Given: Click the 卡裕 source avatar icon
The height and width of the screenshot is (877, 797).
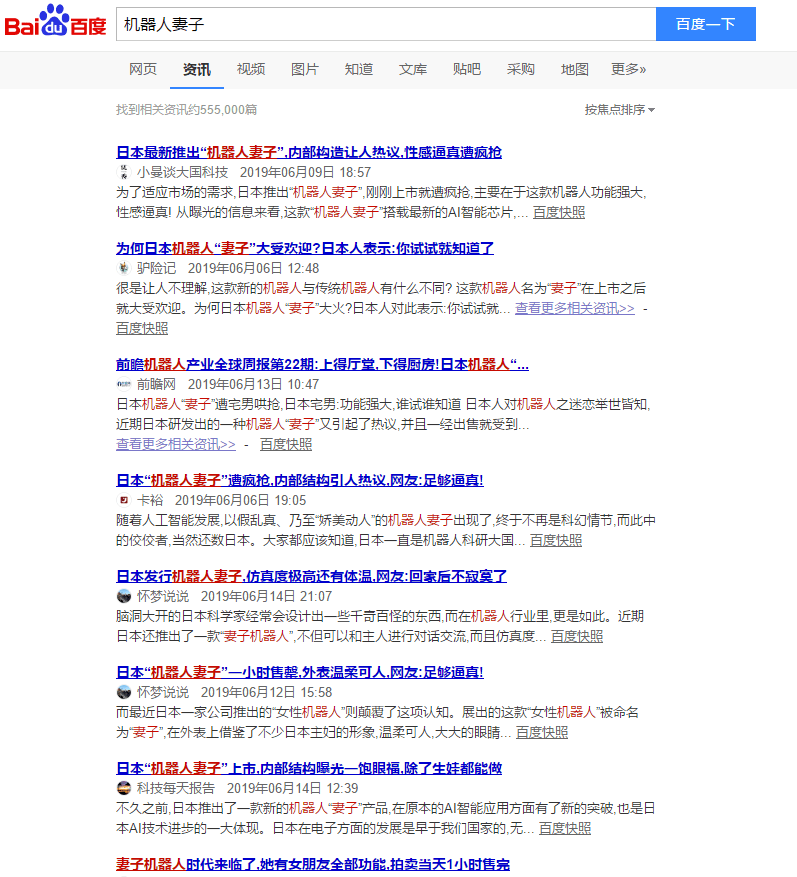Looking at the screenshot, I should pos(123,500).
